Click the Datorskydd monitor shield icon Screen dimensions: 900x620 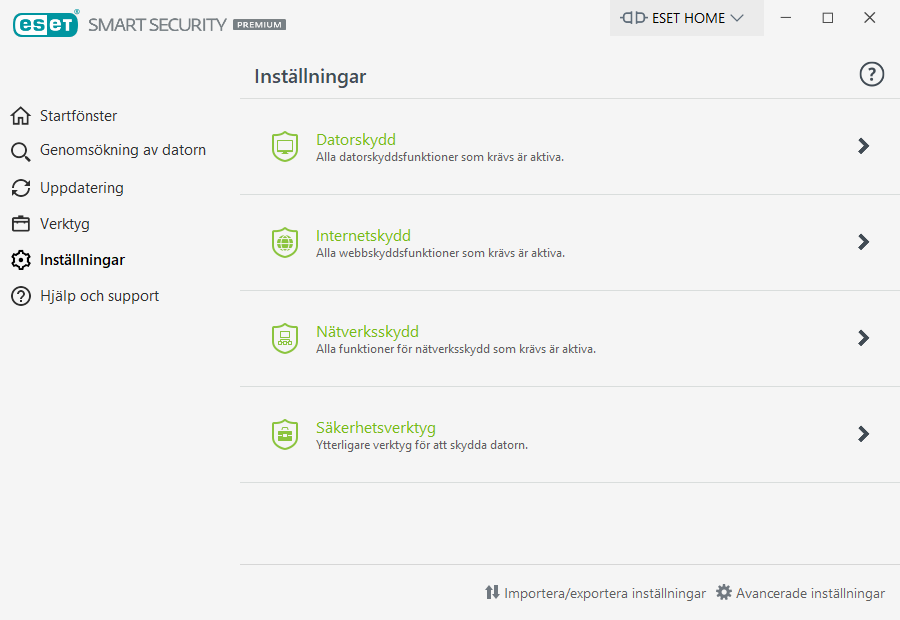[x=285, y=146]
